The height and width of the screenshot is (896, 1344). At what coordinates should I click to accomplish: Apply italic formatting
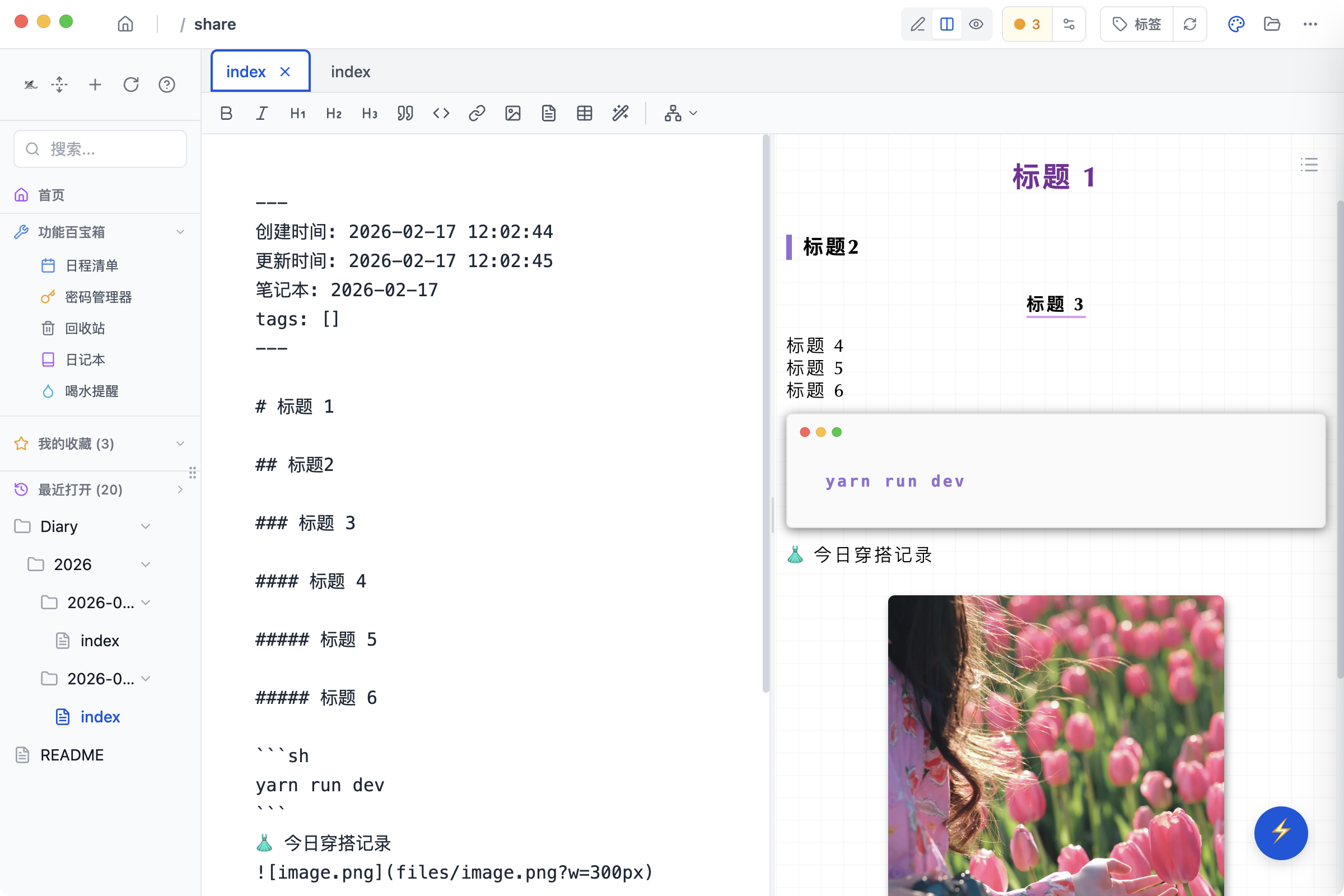click(x=262, y=113)
